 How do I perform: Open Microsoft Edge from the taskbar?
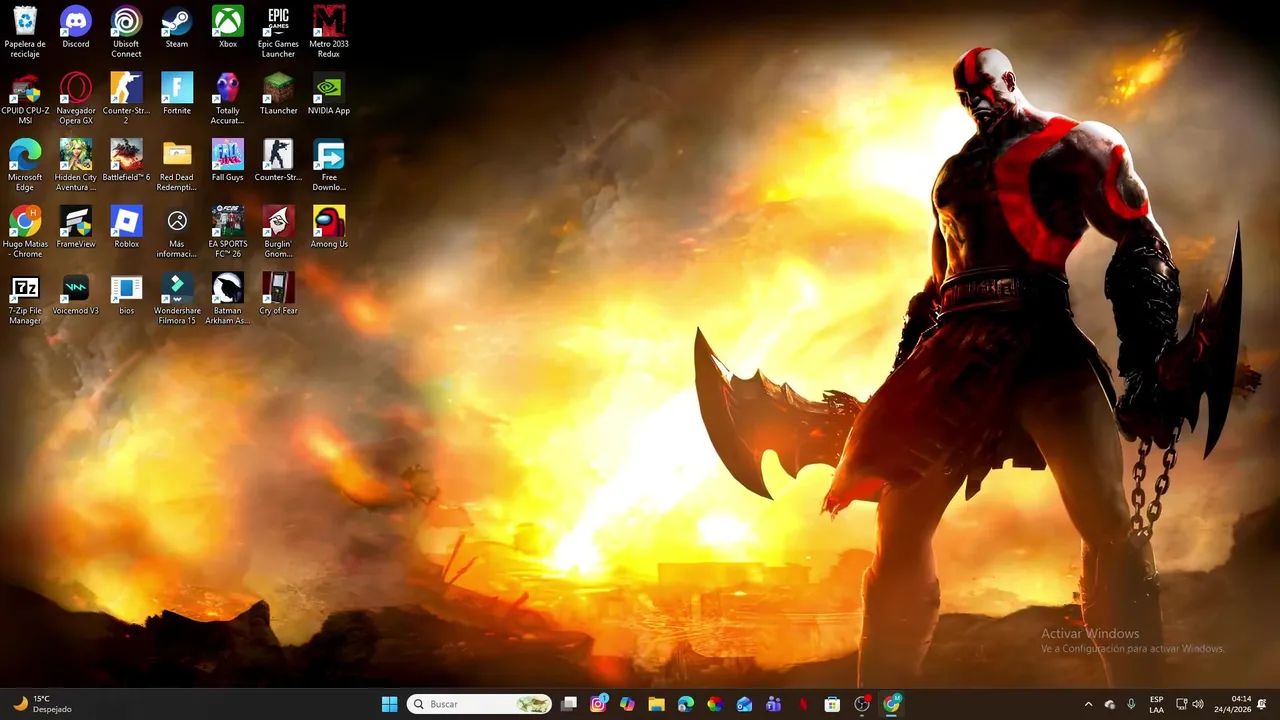click(686, 704)
